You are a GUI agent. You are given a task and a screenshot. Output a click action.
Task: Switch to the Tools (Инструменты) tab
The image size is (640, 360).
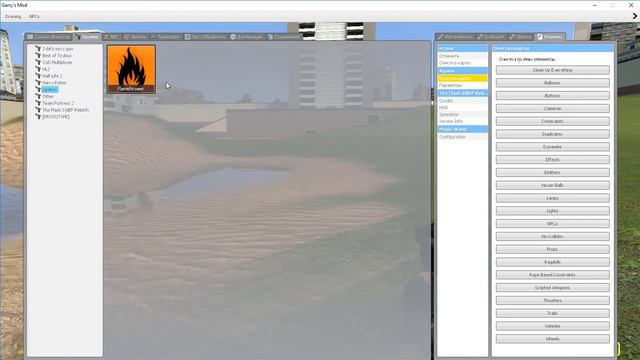(x=455, y=37)
